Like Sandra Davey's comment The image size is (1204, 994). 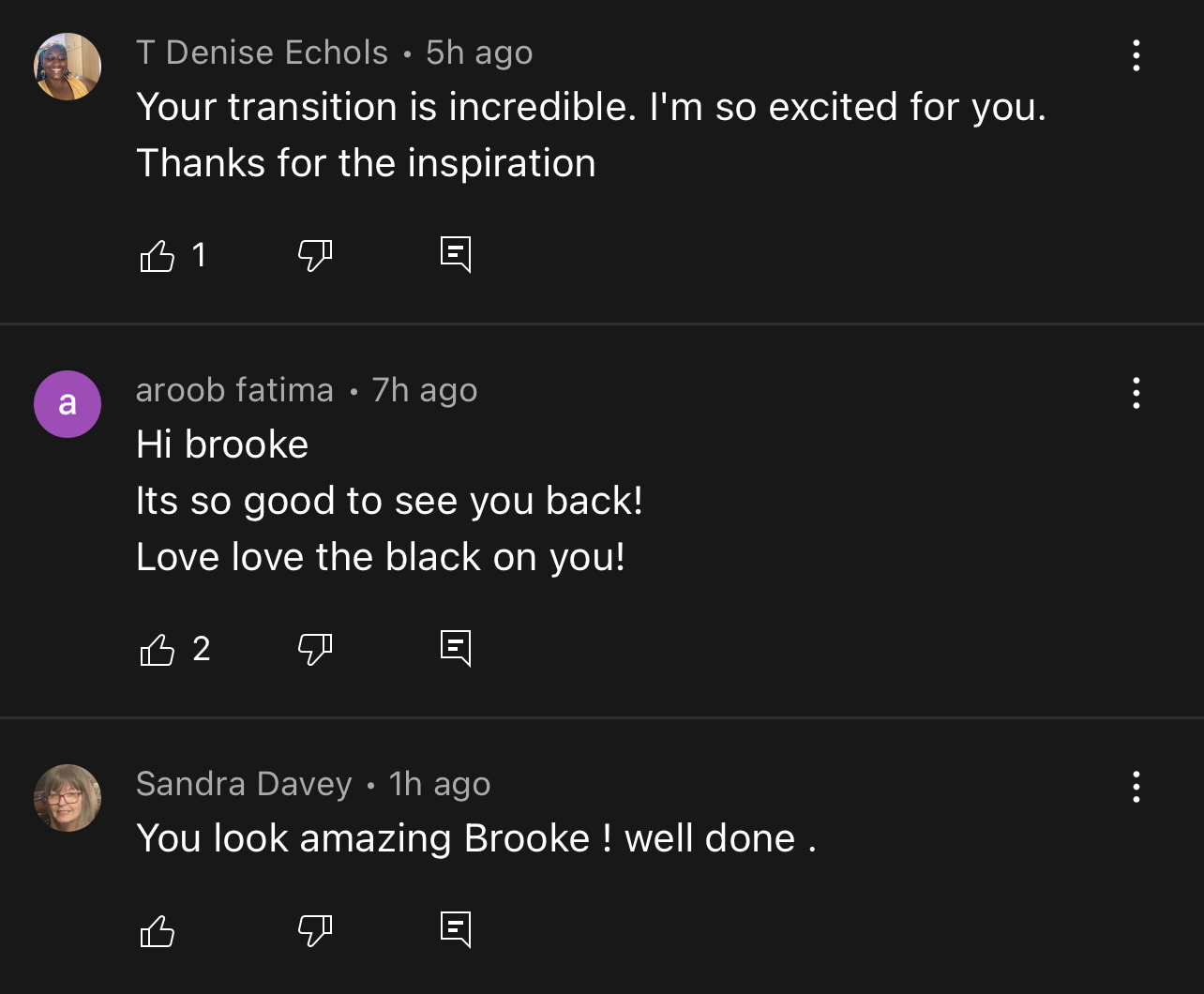[x=158, y=930]
